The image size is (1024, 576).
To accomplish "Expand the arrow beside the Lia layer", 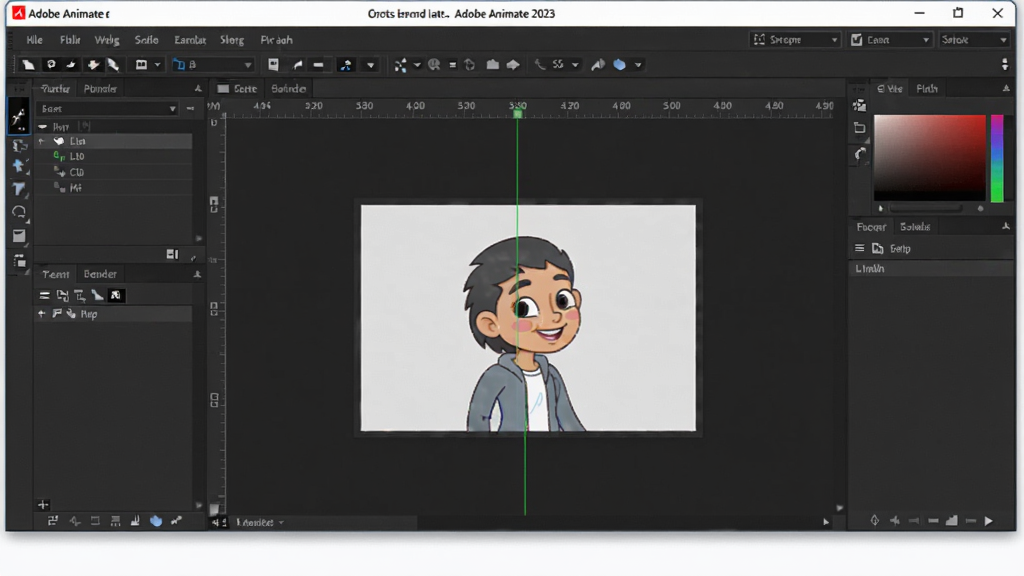I will [42, 141].
